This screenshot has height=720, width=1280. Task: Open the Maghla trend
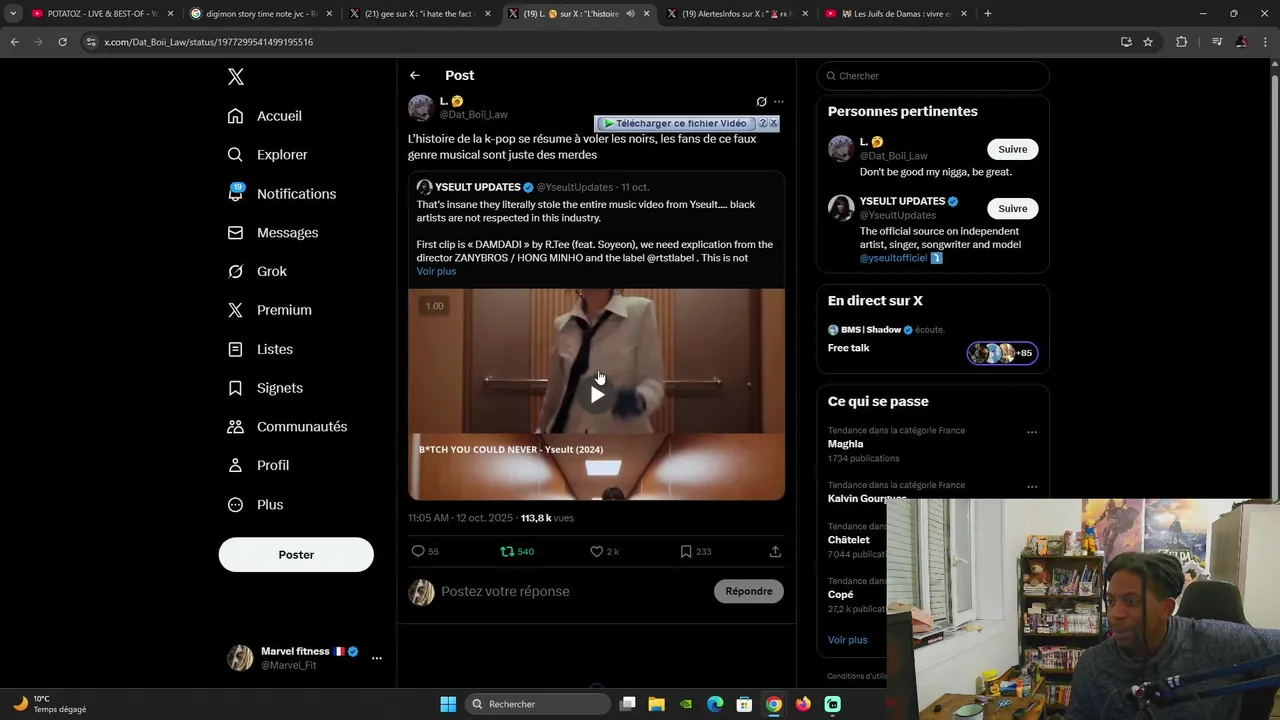[x=845, y=444]
